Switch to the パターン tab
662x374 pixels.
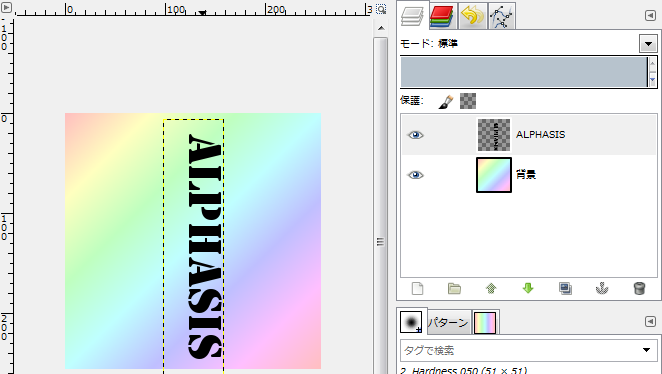[448, 323]
